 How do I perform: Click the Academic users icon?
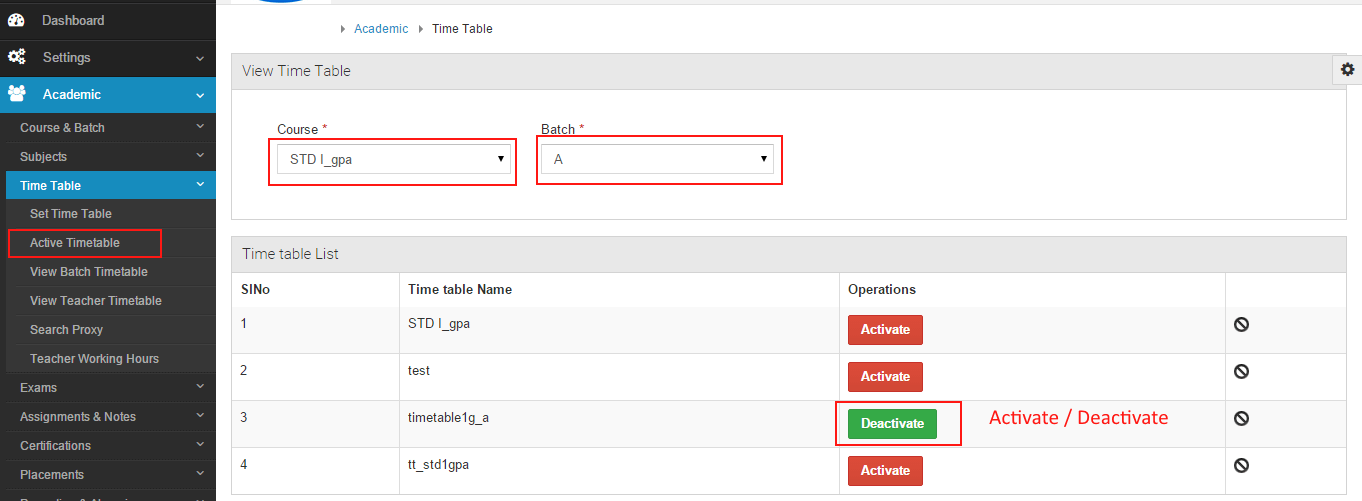[16, 94]
